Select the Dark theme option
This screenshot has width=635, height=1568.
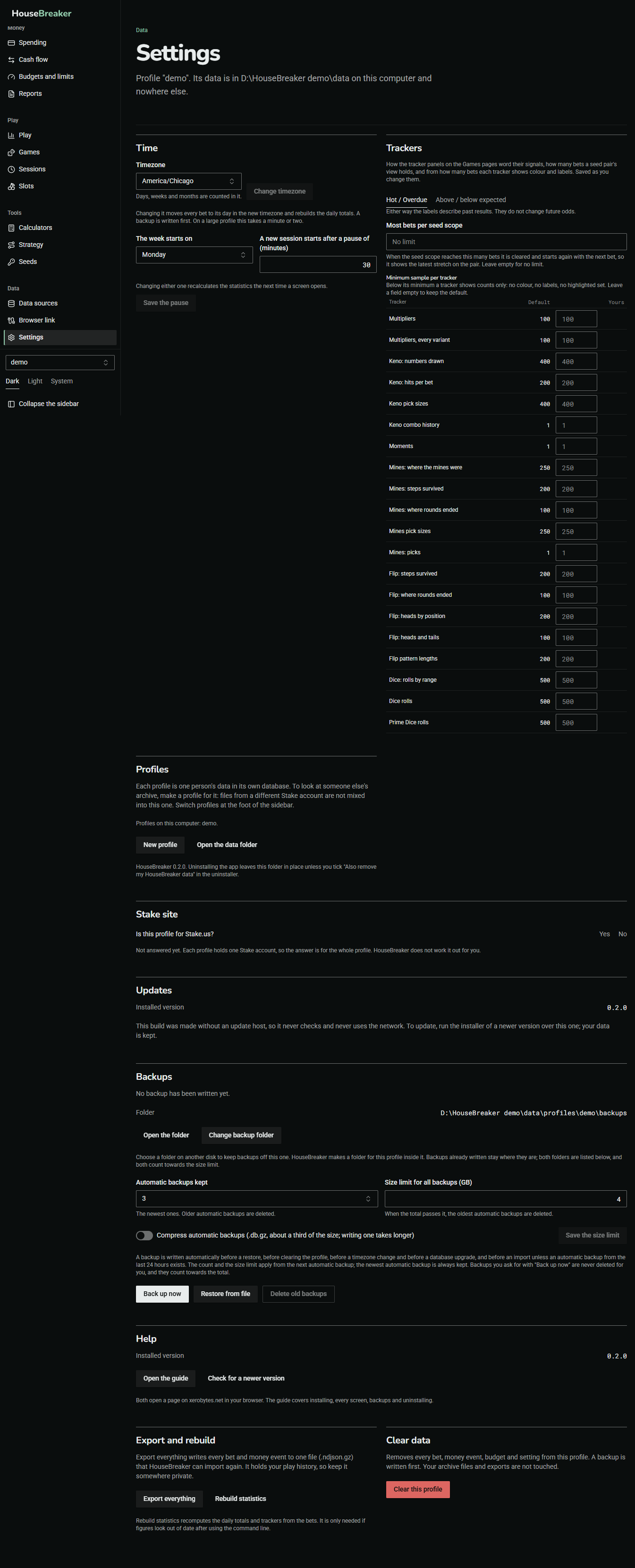[12, 381]
